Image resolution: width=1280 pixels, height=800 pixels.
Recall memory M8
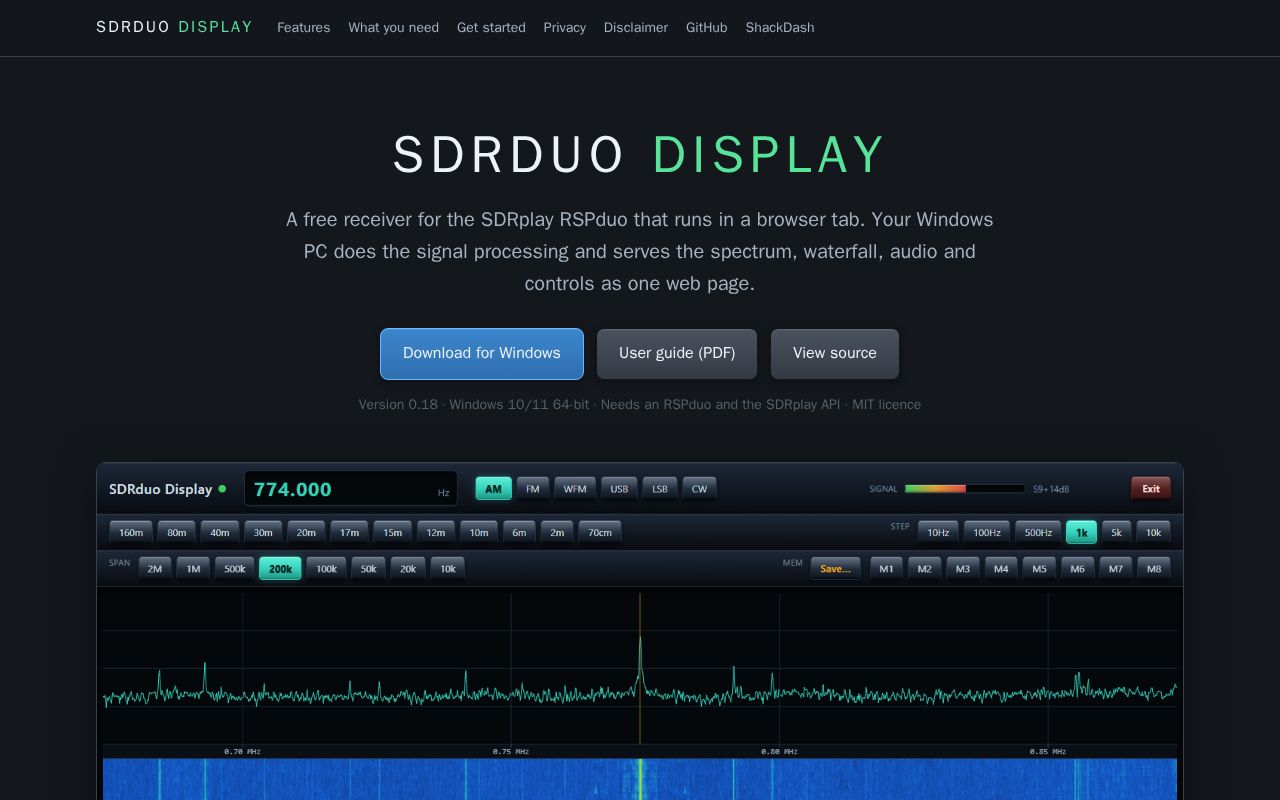pos(1154,568)
